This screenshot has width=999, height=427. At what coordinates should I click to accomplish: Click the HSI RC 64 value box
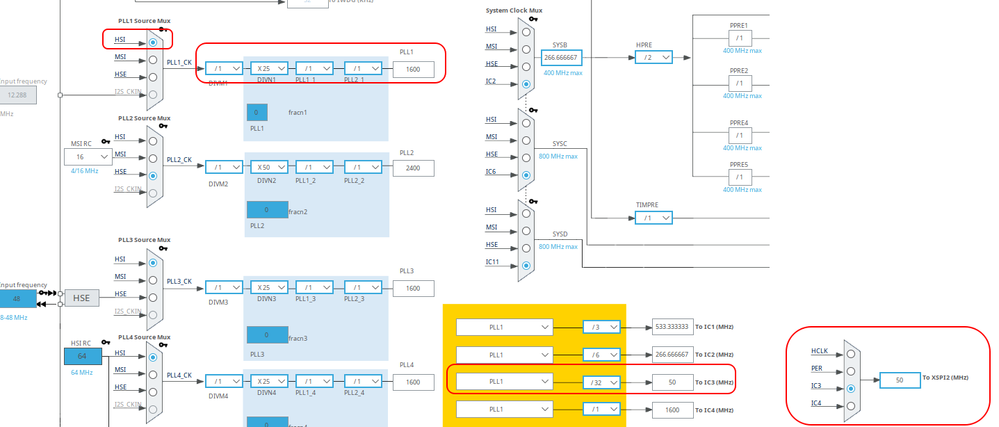pos(84,357)
